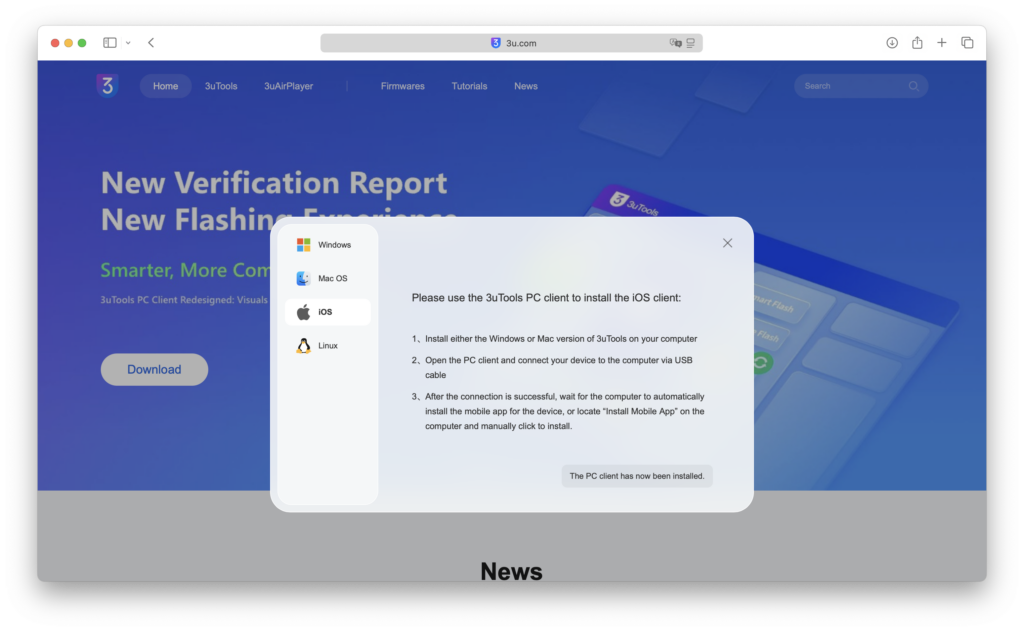Click the 3uTools logo in navbar

tap(107, 86)
